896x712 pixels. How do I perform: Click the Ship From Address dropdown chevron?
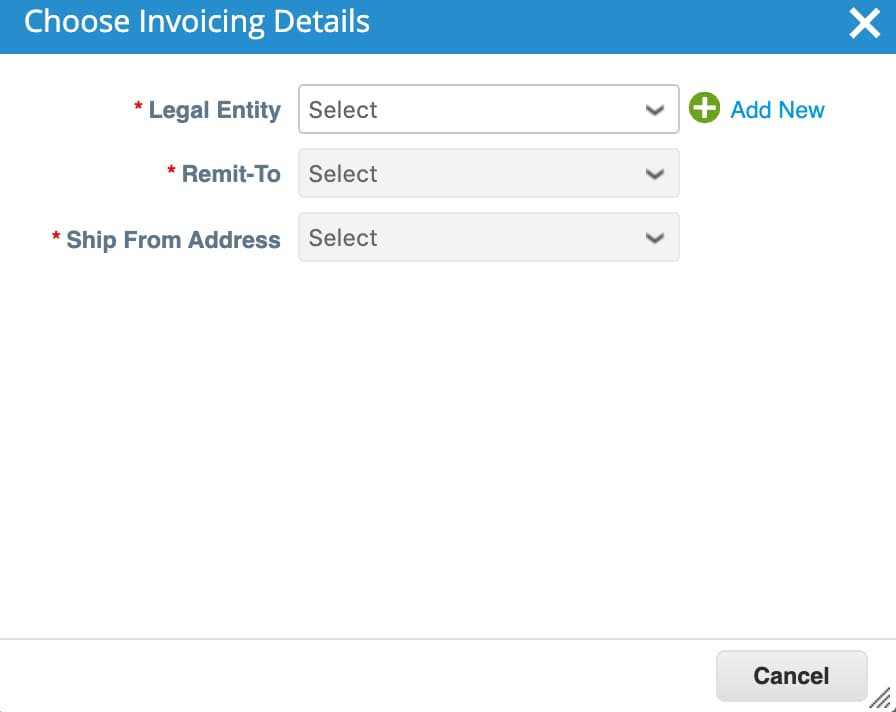(x=655, y=238)
